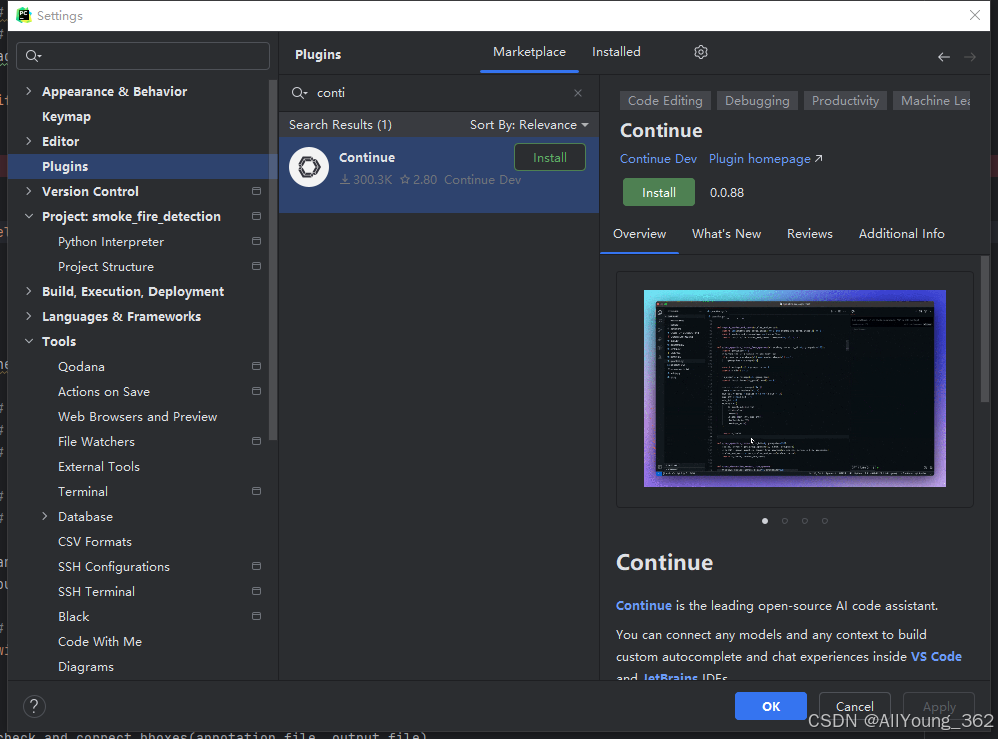Follow the VS Code link in description
The width and height of the screenshot is (998, 739).
pyautogui.click(x=936, y=656)
